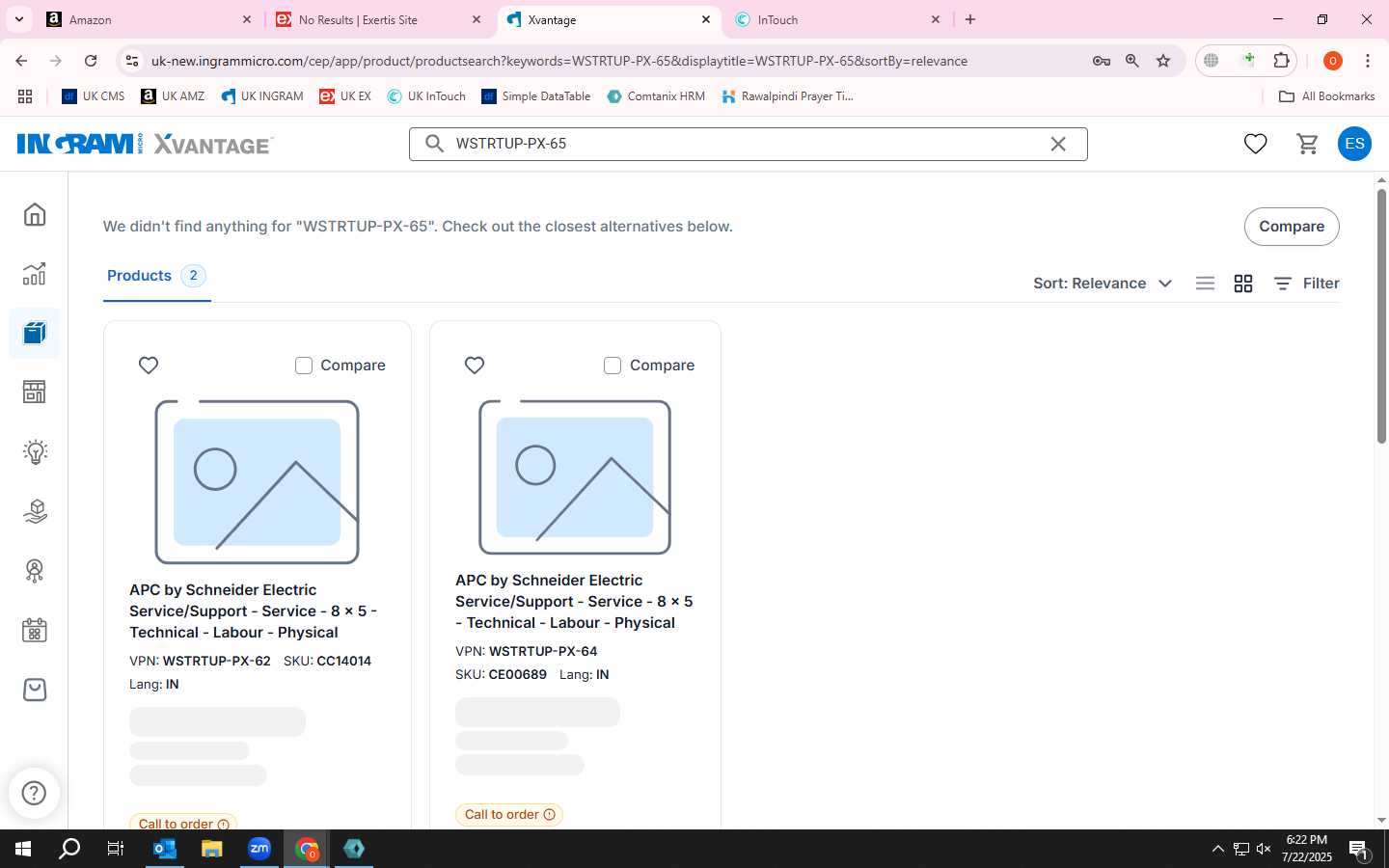
Task: Click the search box containing WSTRTUP-PX-65
Action: click(748, 144)
